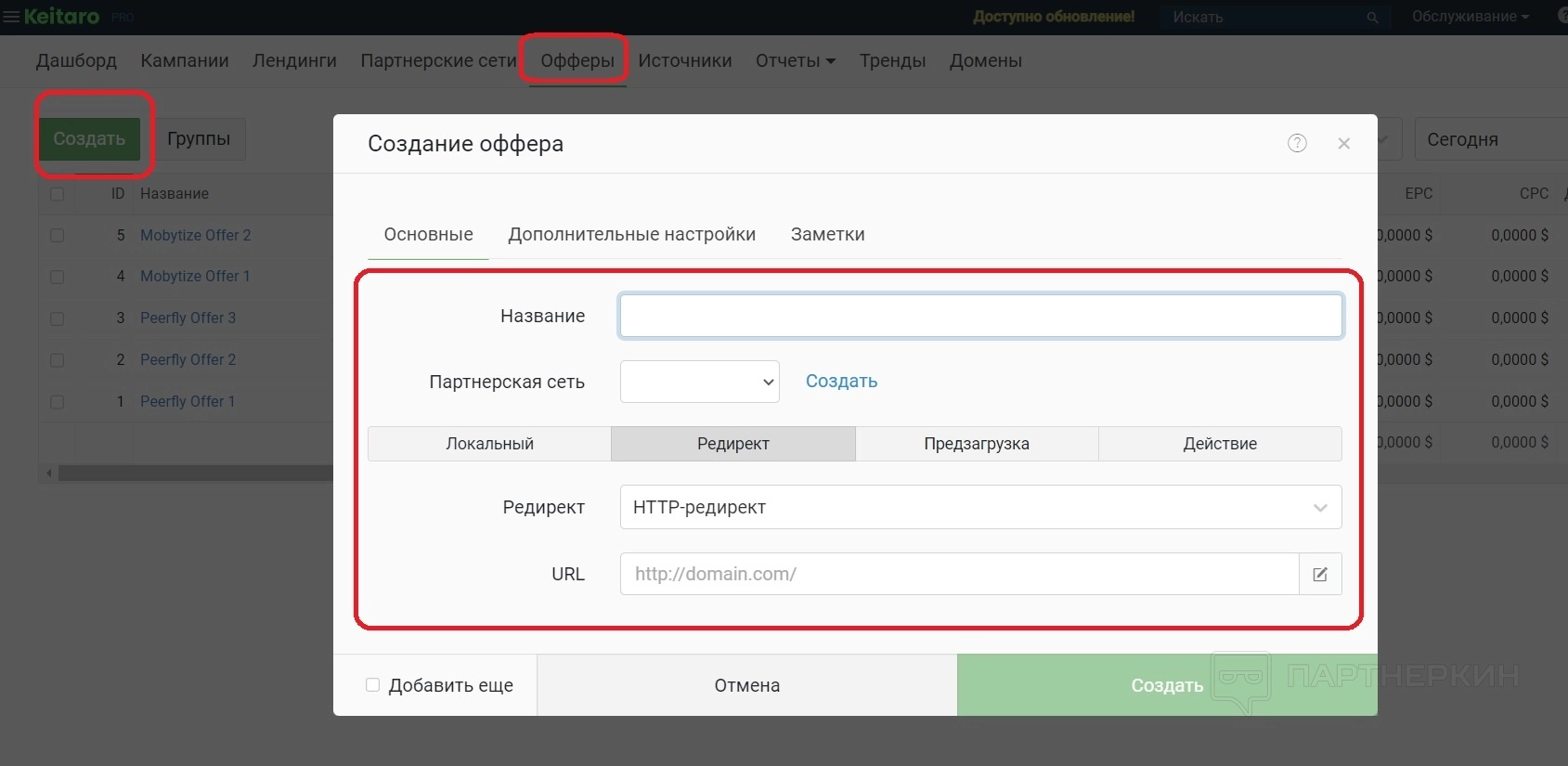Viewport: 1568px width, 766px height.
Task: Click the Keitaro logo
Action: [x=61, y=17]
